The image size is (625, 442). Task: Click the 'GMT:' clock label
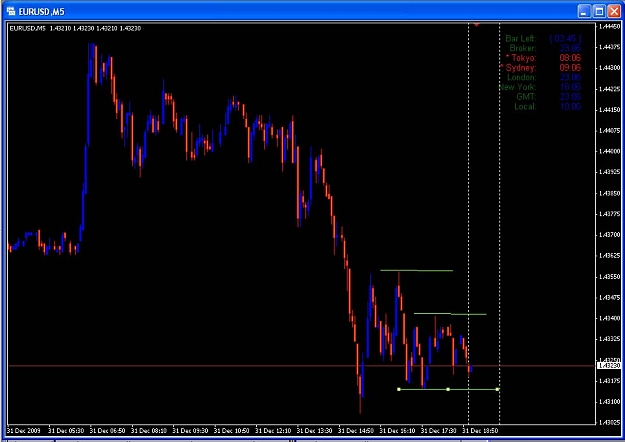pos(526,97)
